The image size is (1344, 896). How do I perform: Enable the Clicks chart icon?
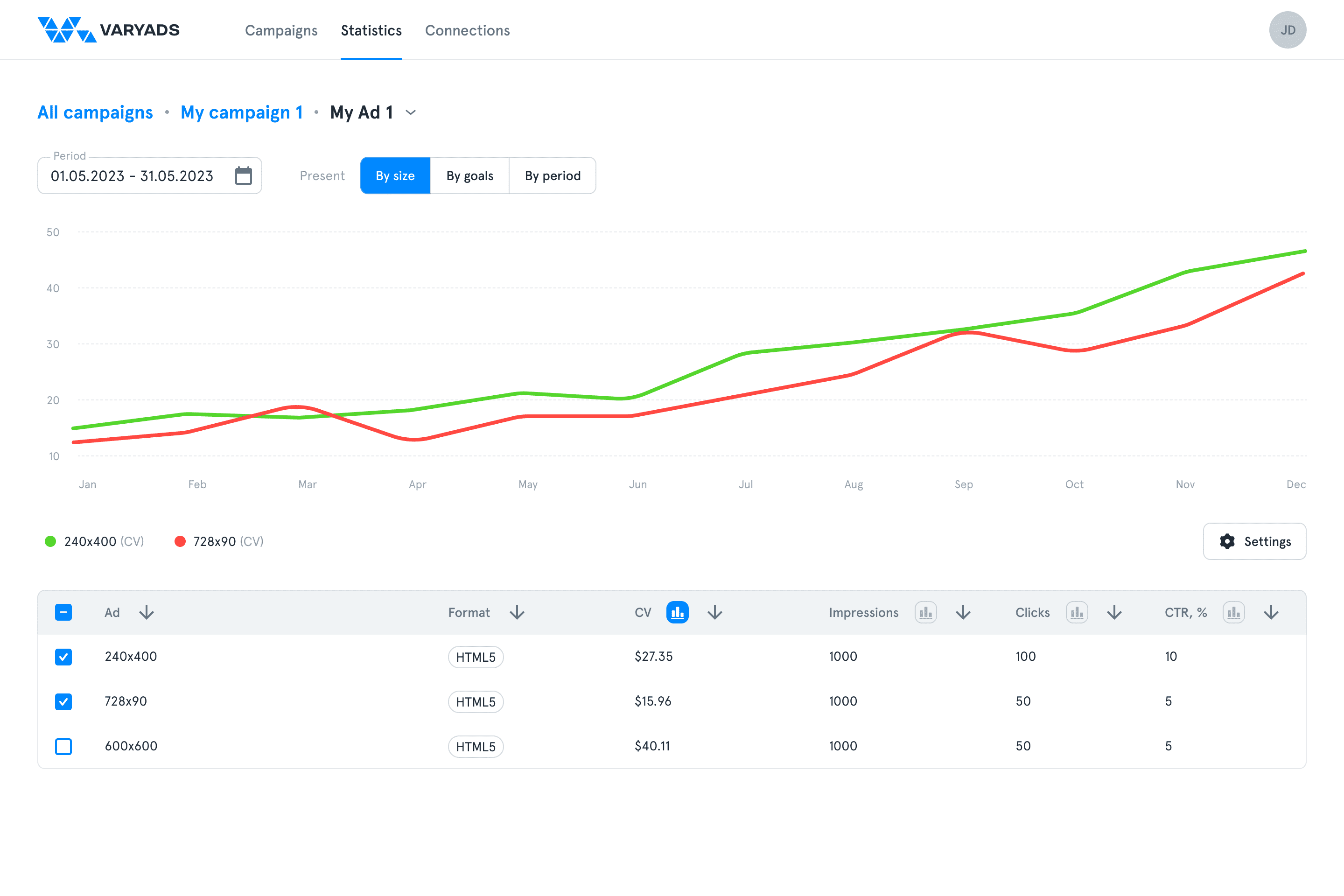click(1077, 613)
